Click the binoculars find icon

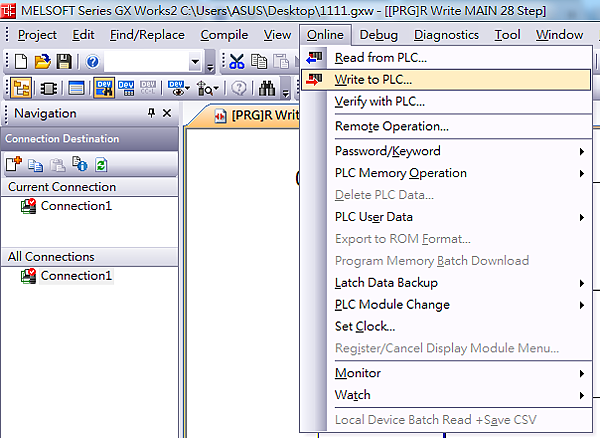pyautogui.click(x=267, y=88)
